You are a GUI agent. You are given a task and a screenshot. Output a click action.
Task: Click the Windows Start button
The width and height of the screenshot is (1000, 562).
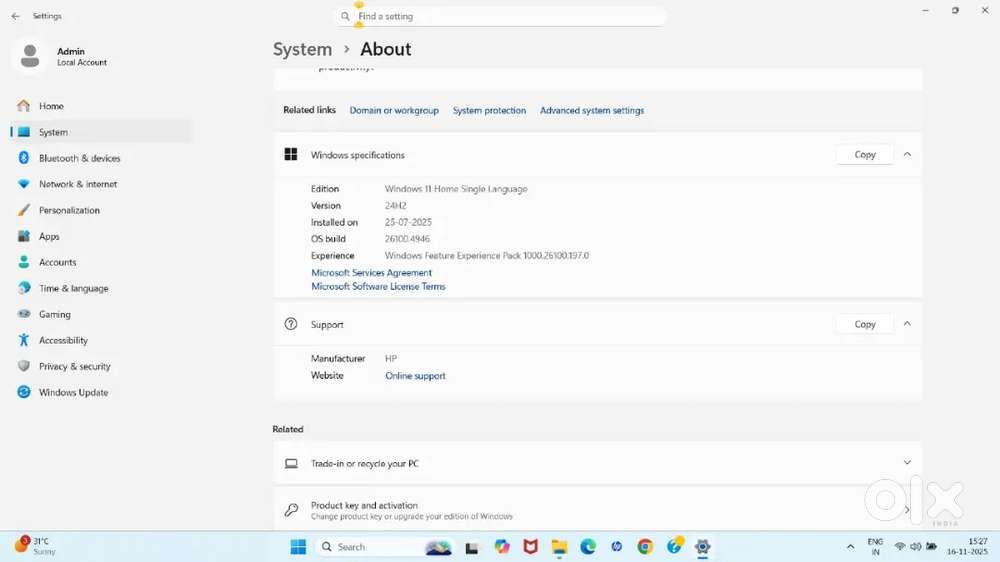tap(298, 547)
